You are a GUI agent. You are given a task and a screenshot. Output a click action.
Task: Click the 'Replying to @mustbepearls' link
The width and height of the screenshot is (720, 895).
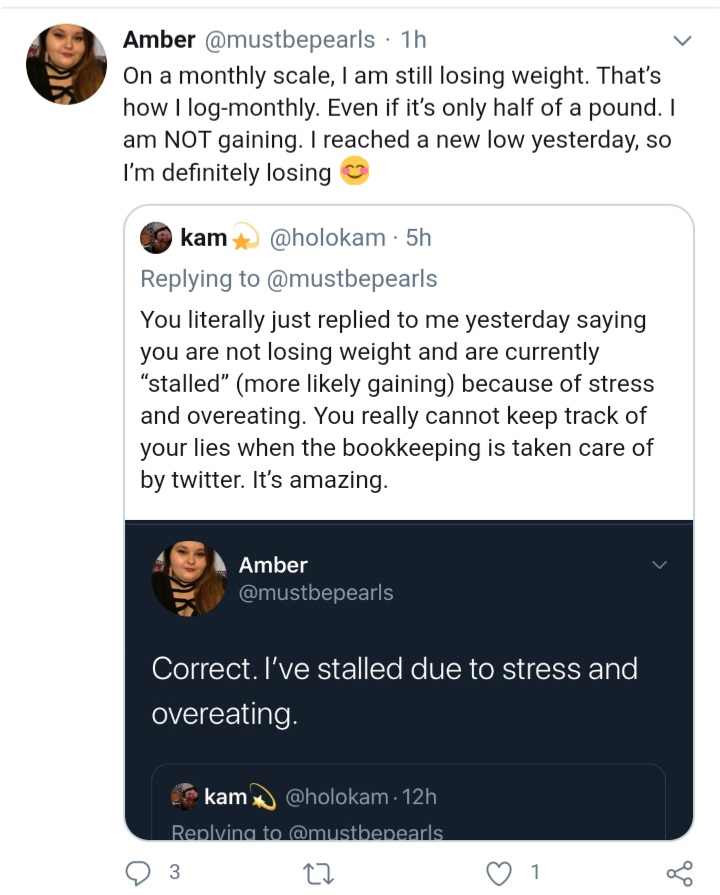coord(289,279)
